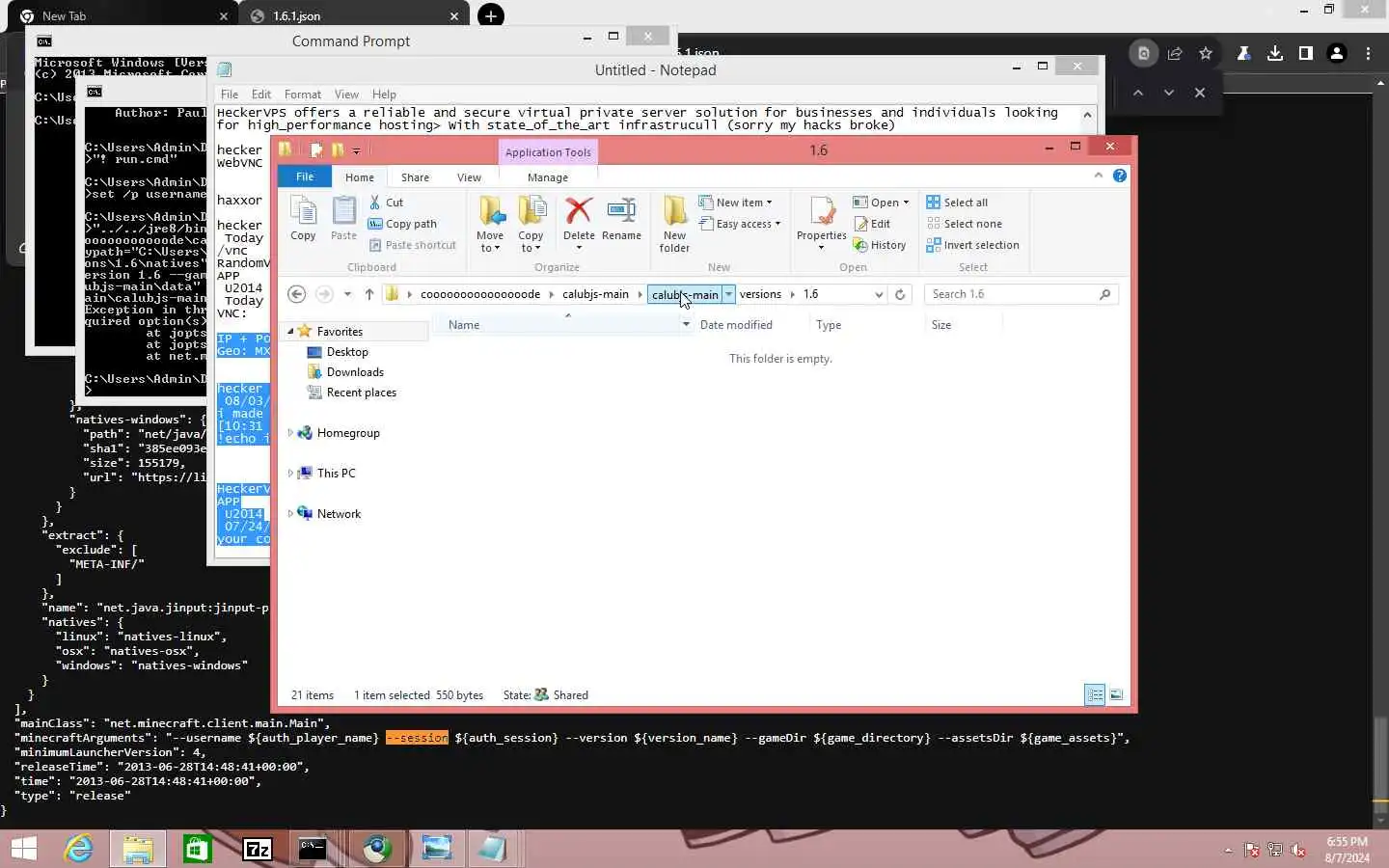
Task: Click Select none in the ribbon
Action: pyautogui.click(x=964, y=224)
